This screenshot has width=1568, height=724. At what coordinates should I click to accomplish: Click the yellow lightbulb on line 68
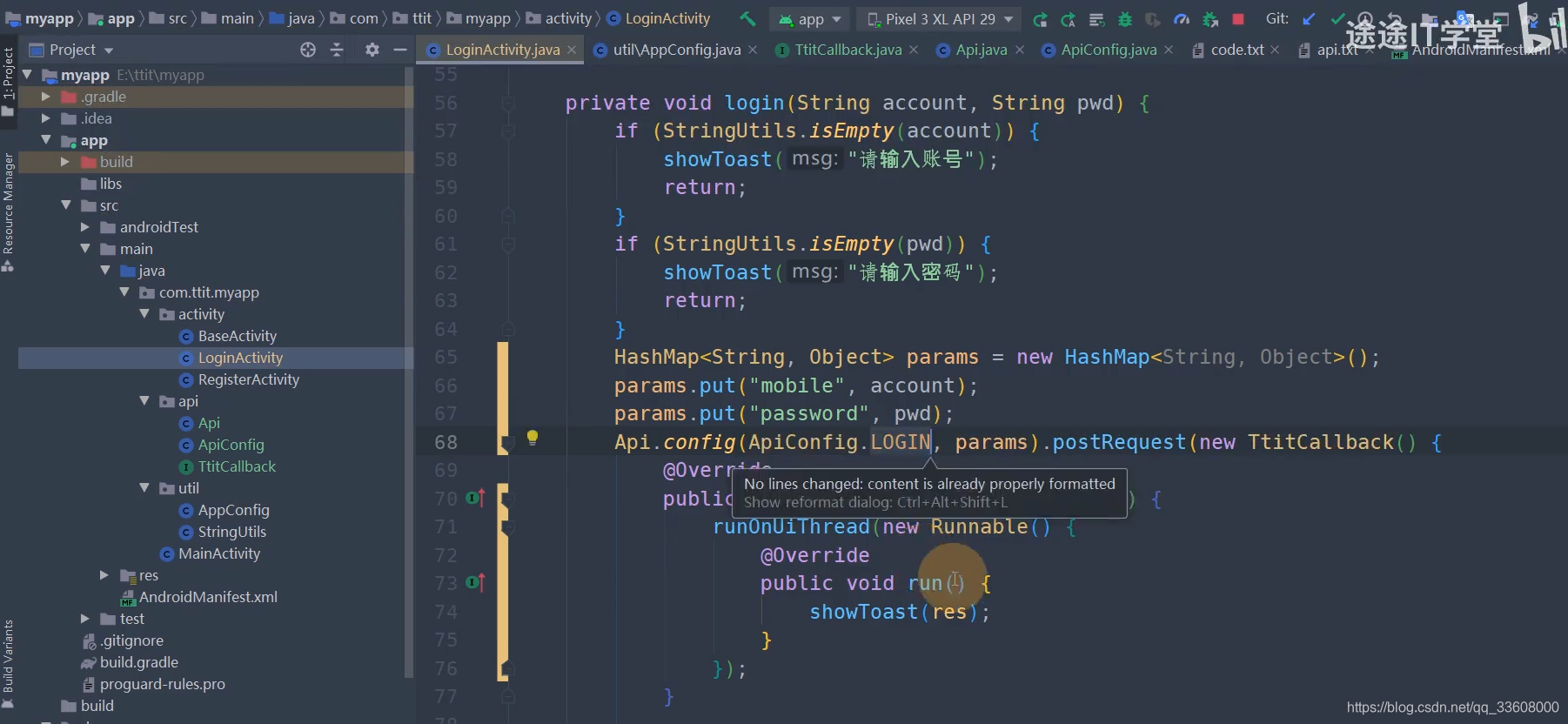tap(533, 438)
